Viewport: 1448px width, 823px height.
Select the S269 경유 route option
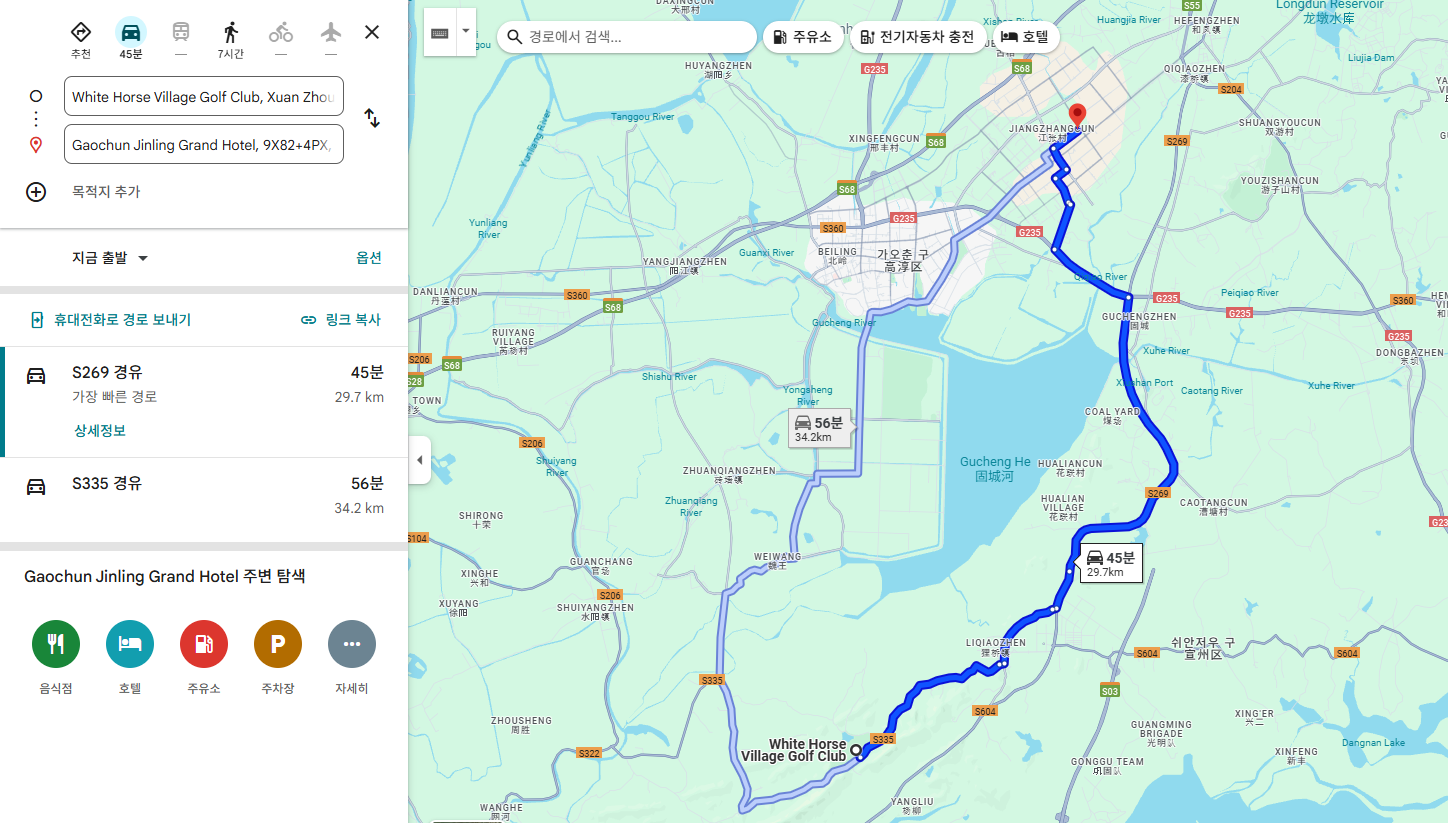tap(204, 402)
